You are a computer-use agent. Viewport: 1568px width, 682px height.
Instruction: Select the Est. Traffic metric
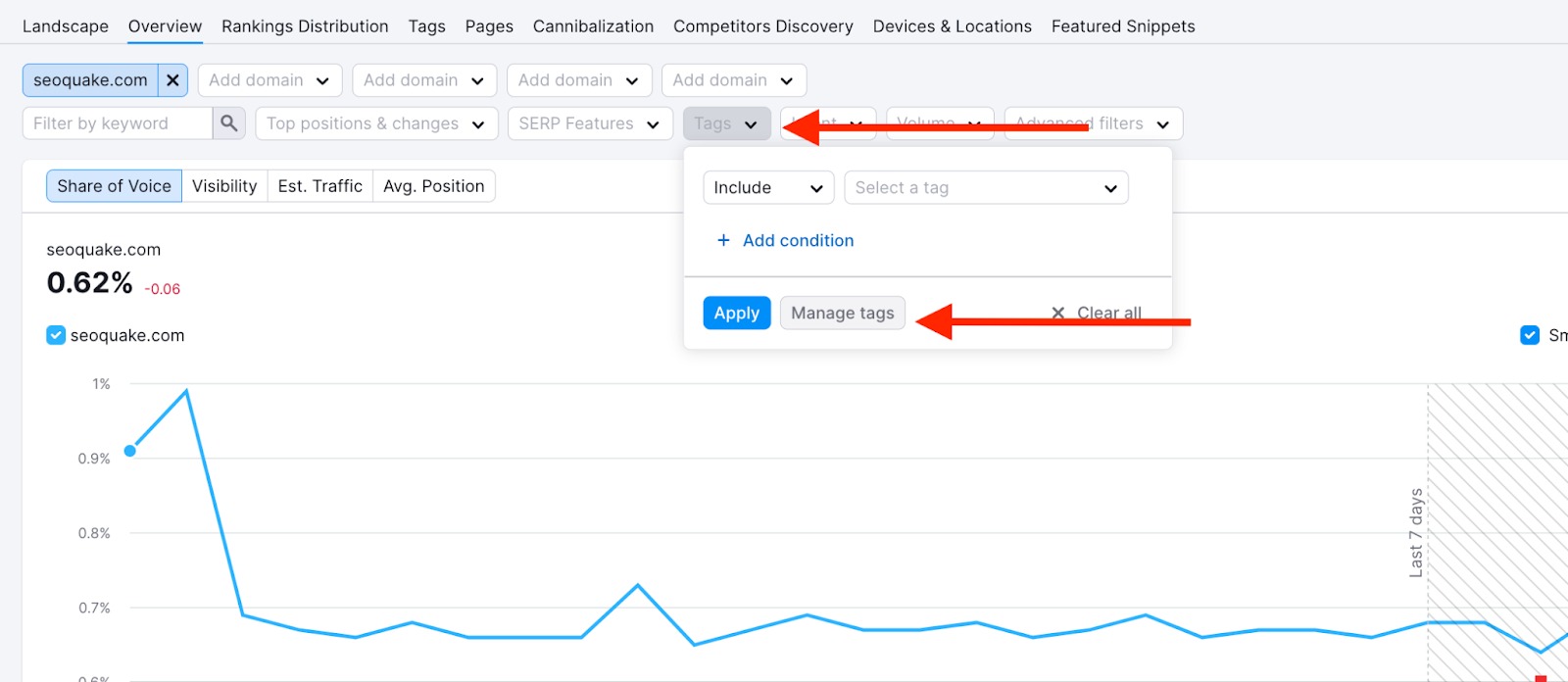320,186
